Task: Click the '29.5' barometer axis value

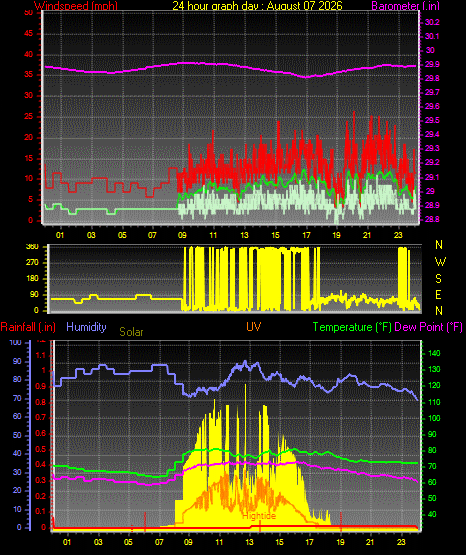Action: click(432, 120)
